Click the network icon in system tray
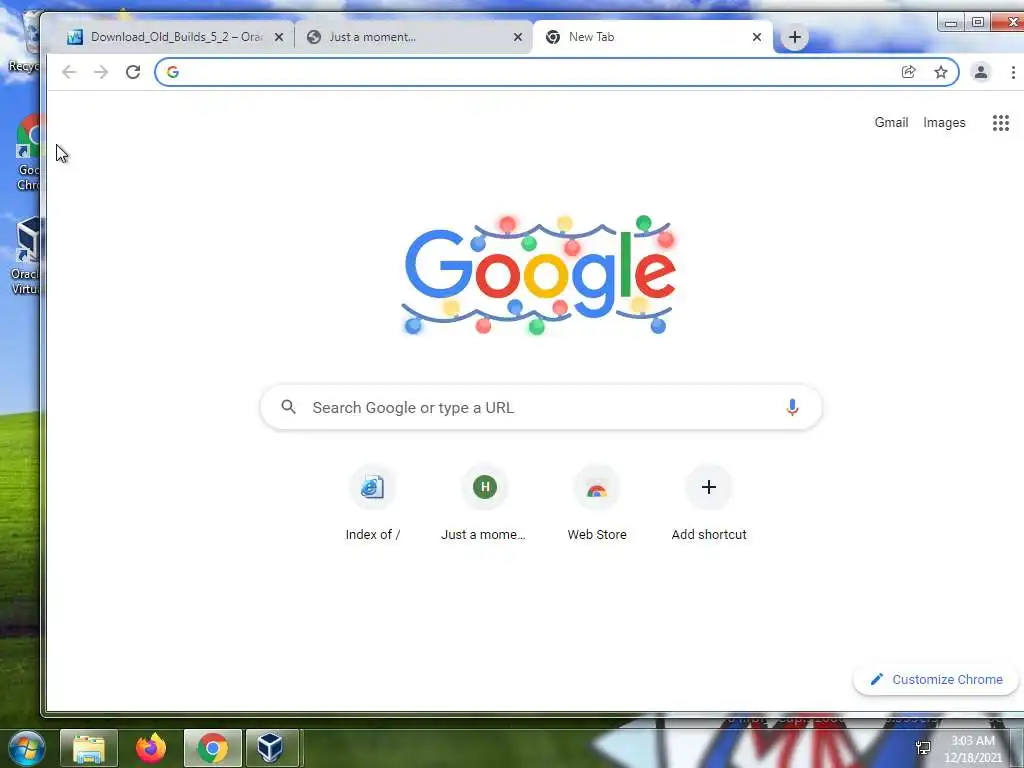Viewport: 1024px width, 768px height. (923, 748)
